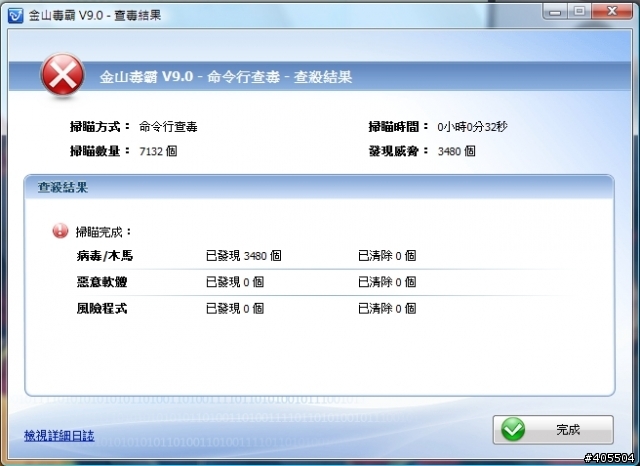Click the banner title 命令行查毒 - 查殺結果
Image resolution: width=640 pixels, height=466 pixels.
click(x=279, y=77)
